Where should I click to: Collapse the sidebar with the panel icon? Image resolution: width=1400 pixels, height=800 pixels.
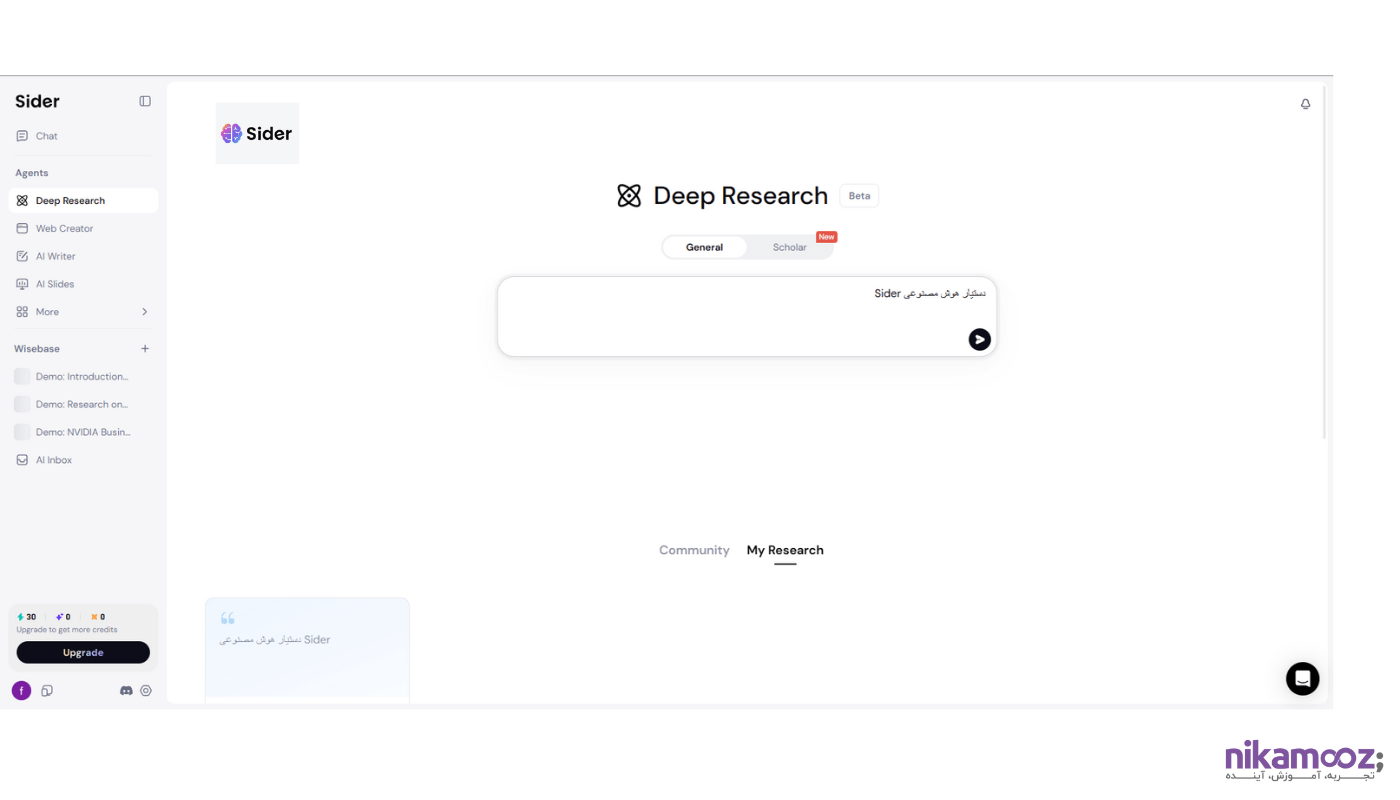tap(145, 101)
